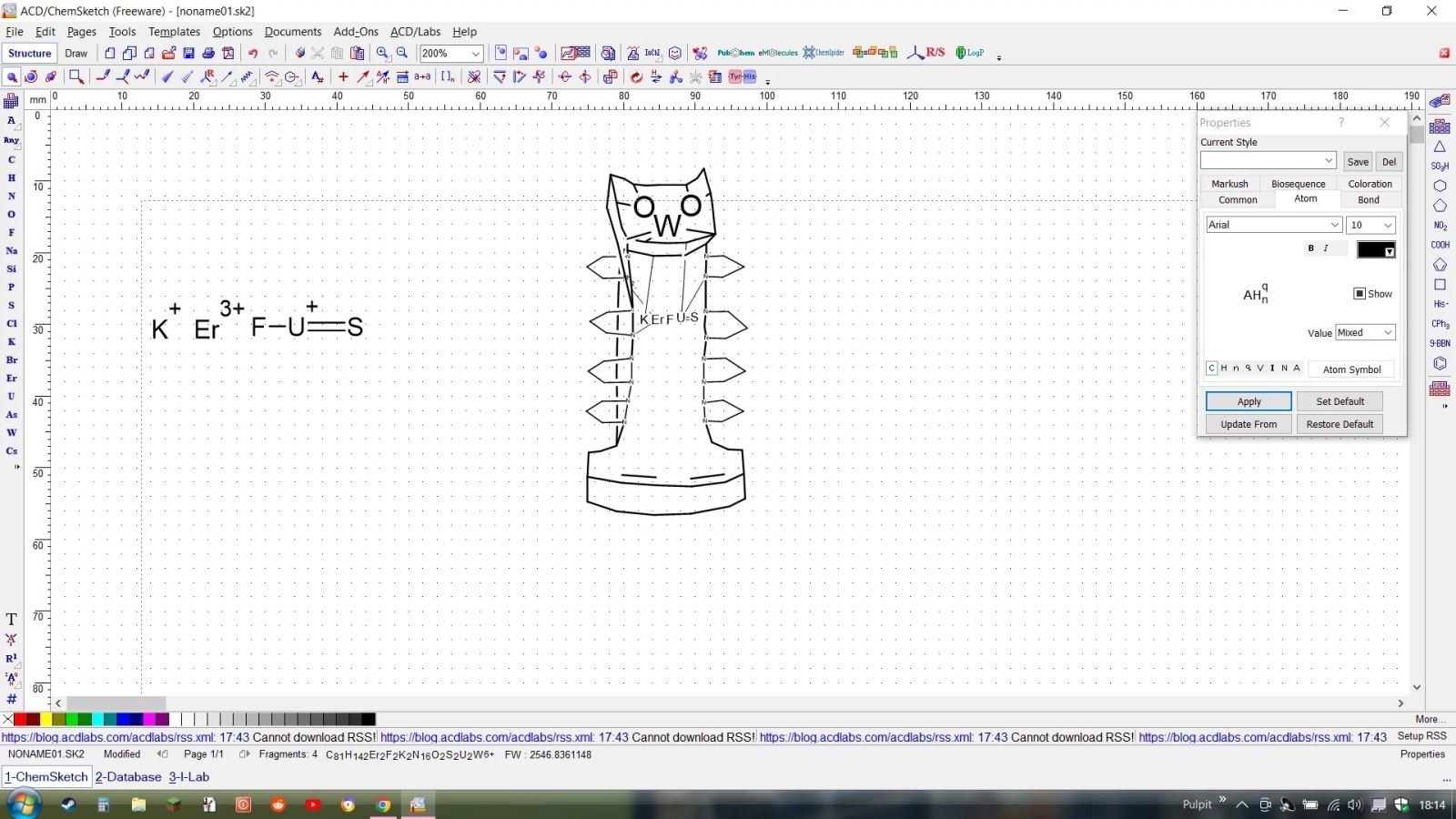1456x819 pixels.
Task: Click the Save diskette icon
Action: pos(188,54)
